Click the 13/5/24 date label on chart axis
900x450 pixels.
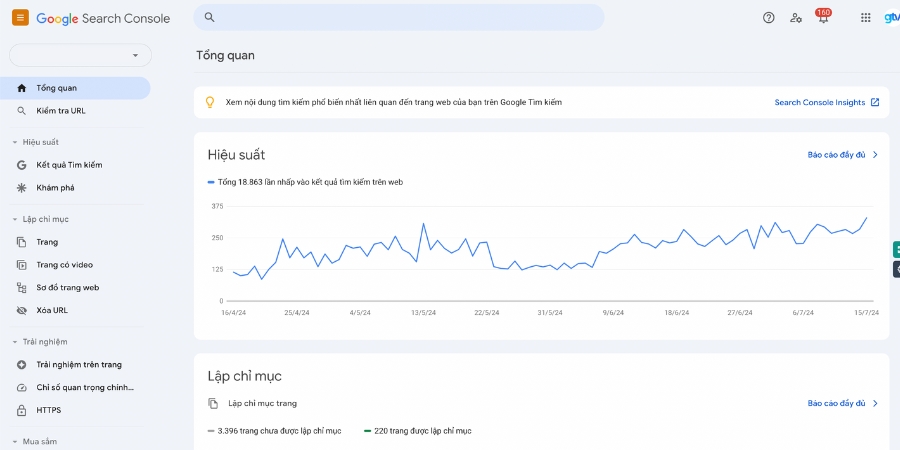pos(424,313)
